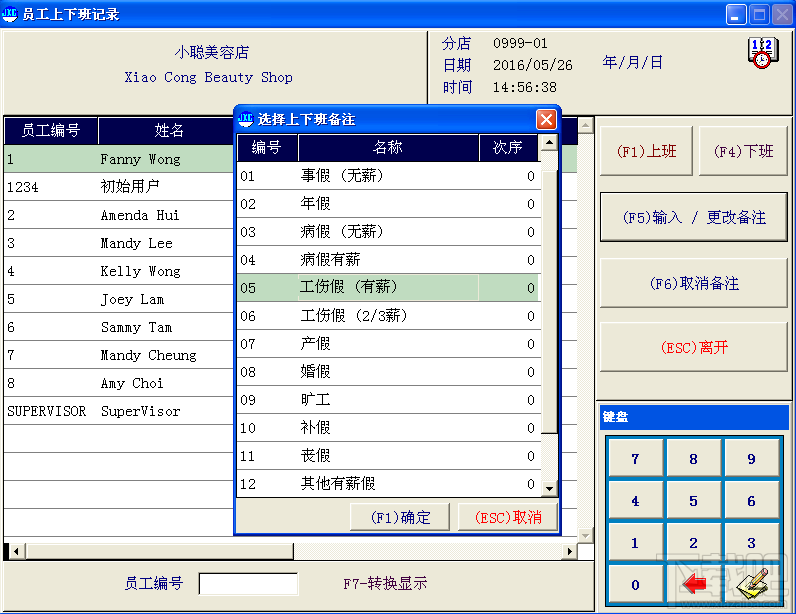Screen dimensions: 796x614
Task: Select remark 03 病假（无薪）
Action: [x=388, y=232]
